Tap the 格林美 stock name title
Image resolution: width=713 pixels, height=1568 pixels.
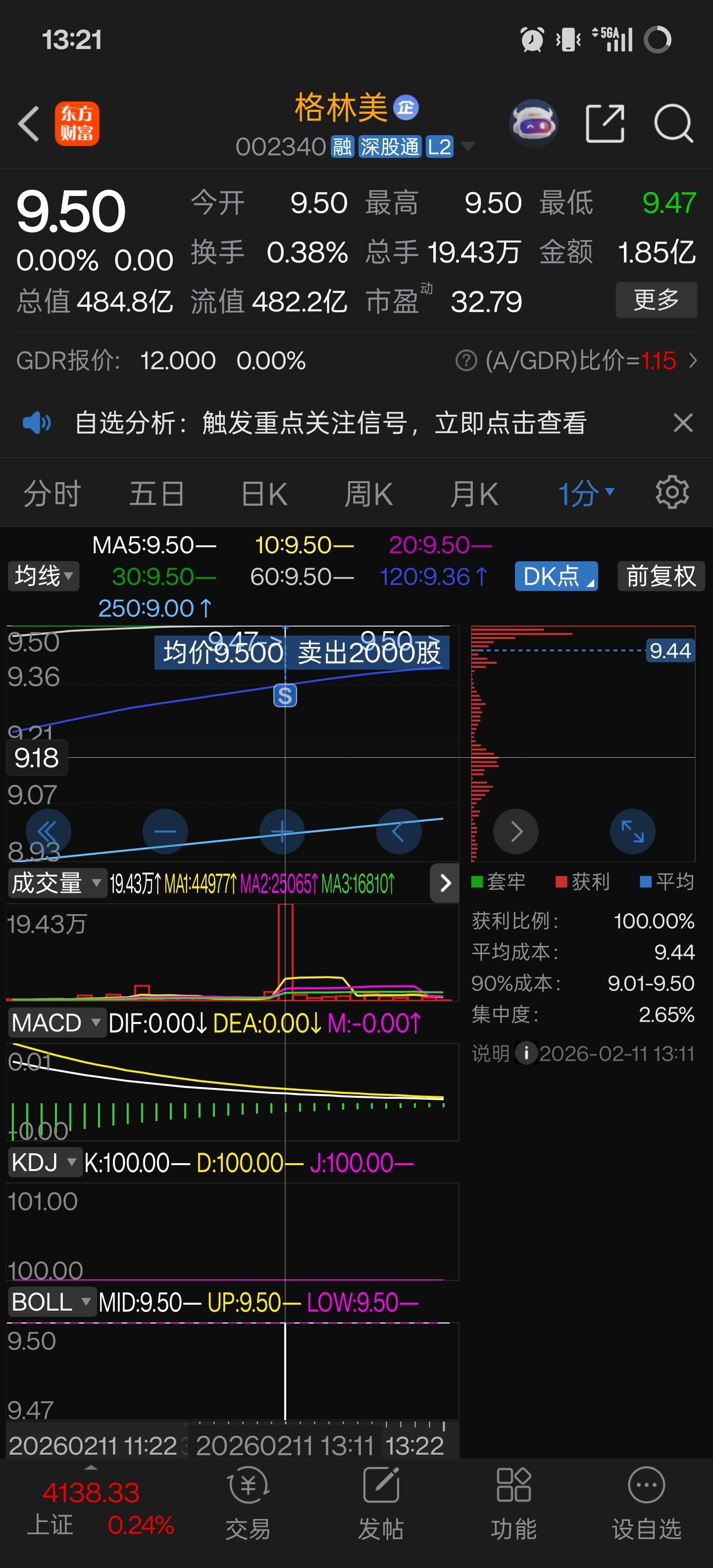(x=341, y=108)
